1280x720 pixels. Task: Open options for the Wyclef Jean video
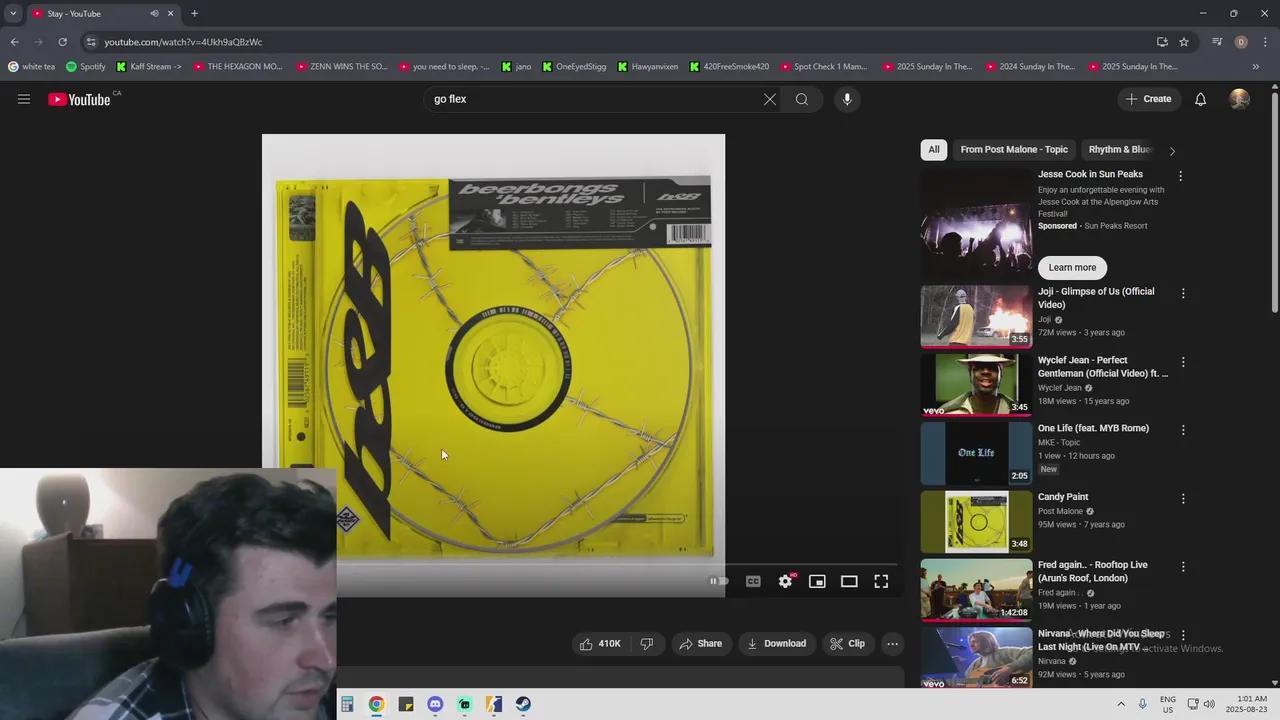click(x=1183, y=362)
